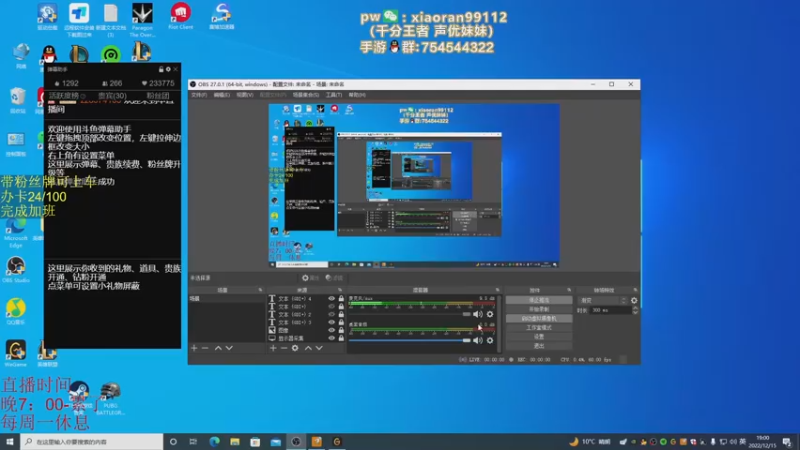Remove the selected scene with minus icon
Viewport: 800px width, 450px height.
click(x=205, y=348)
